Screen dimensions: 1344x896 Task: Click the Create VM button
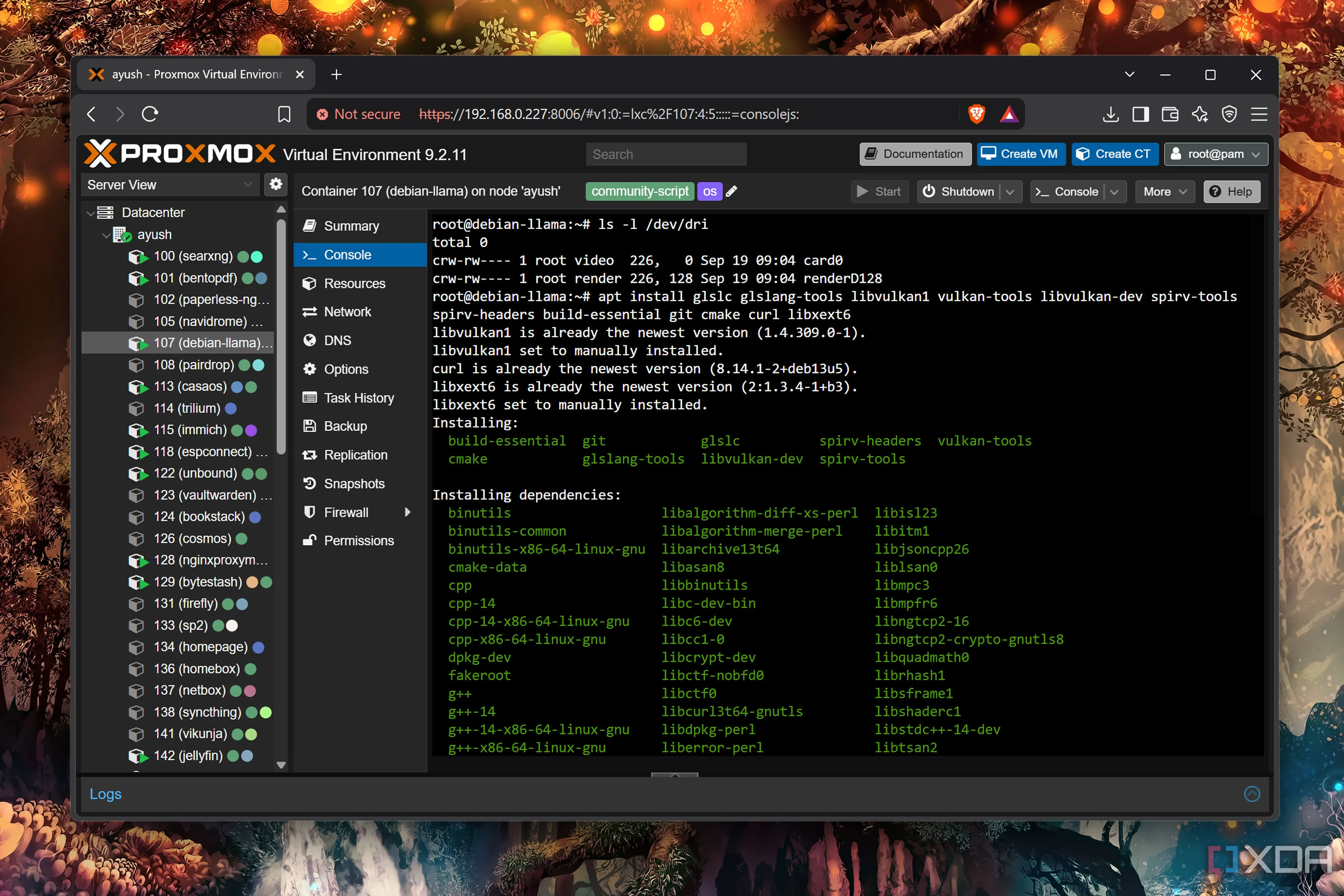pyautogui.click(x=1020, y=154)
